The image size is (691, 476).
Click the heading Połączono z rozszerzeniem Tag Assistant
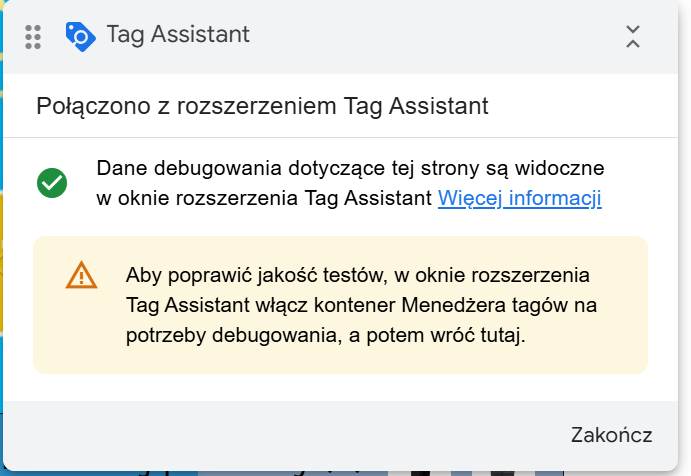tap(262, 106)
